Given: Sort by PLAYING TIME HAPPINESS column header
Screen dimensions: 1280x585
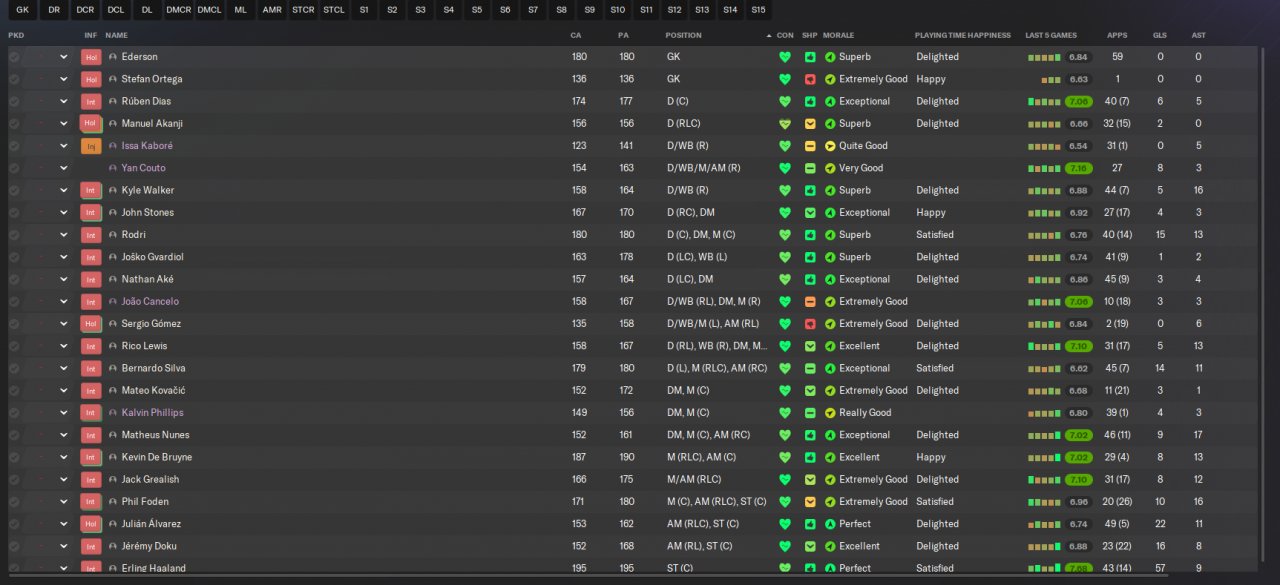Looking at the screenshot, I should 963,36.
